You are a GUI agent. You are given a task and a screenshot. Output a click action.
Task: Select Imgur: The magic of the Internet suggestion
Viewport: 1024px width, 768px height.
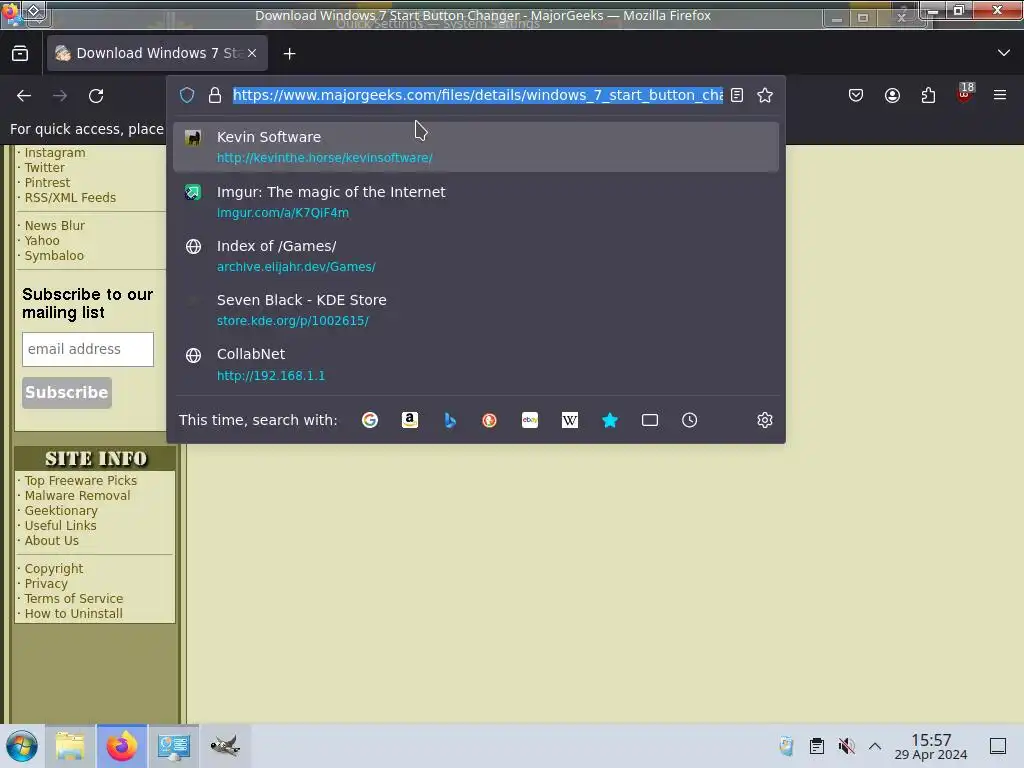click(x=476, y=202)
